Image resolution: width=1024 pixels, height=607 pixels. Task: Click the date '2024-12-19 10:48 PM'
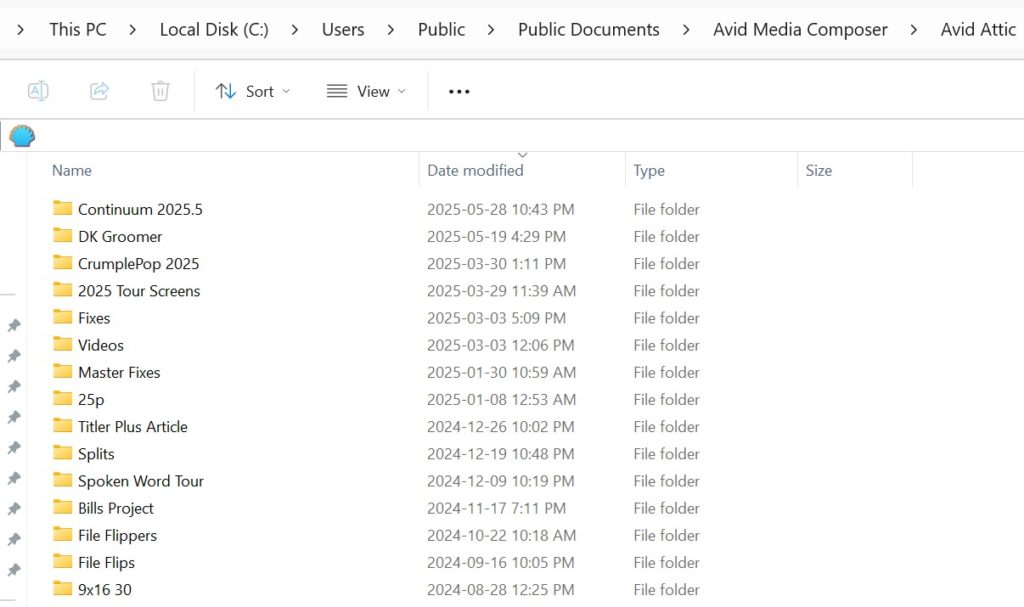pyautogui.click(x=501, y=453)
